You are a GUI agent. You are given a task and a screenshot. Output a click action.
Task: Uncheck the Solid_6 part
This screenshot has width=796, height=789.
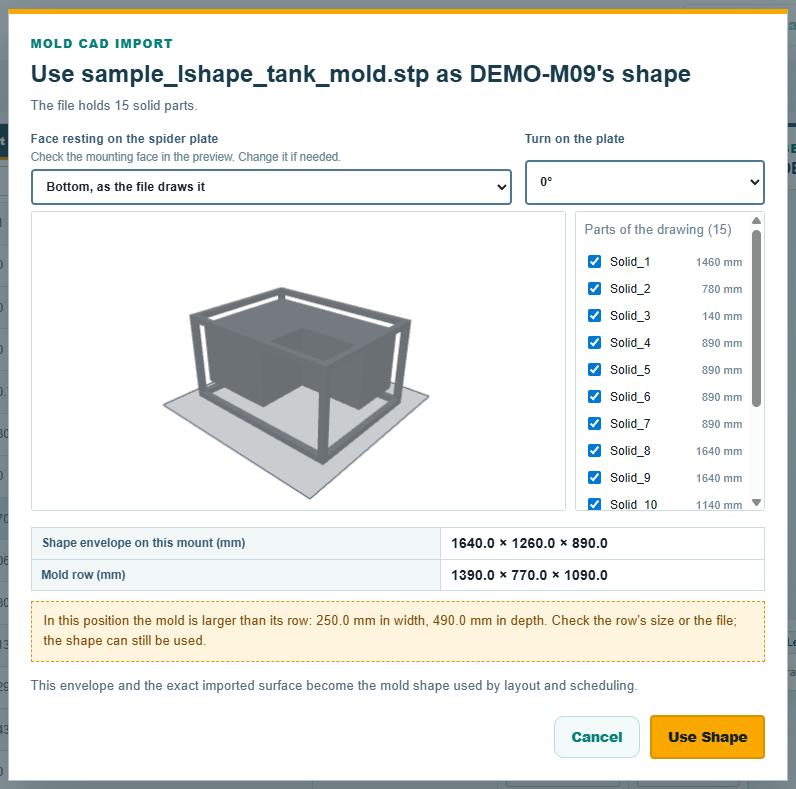coord(594,397)
